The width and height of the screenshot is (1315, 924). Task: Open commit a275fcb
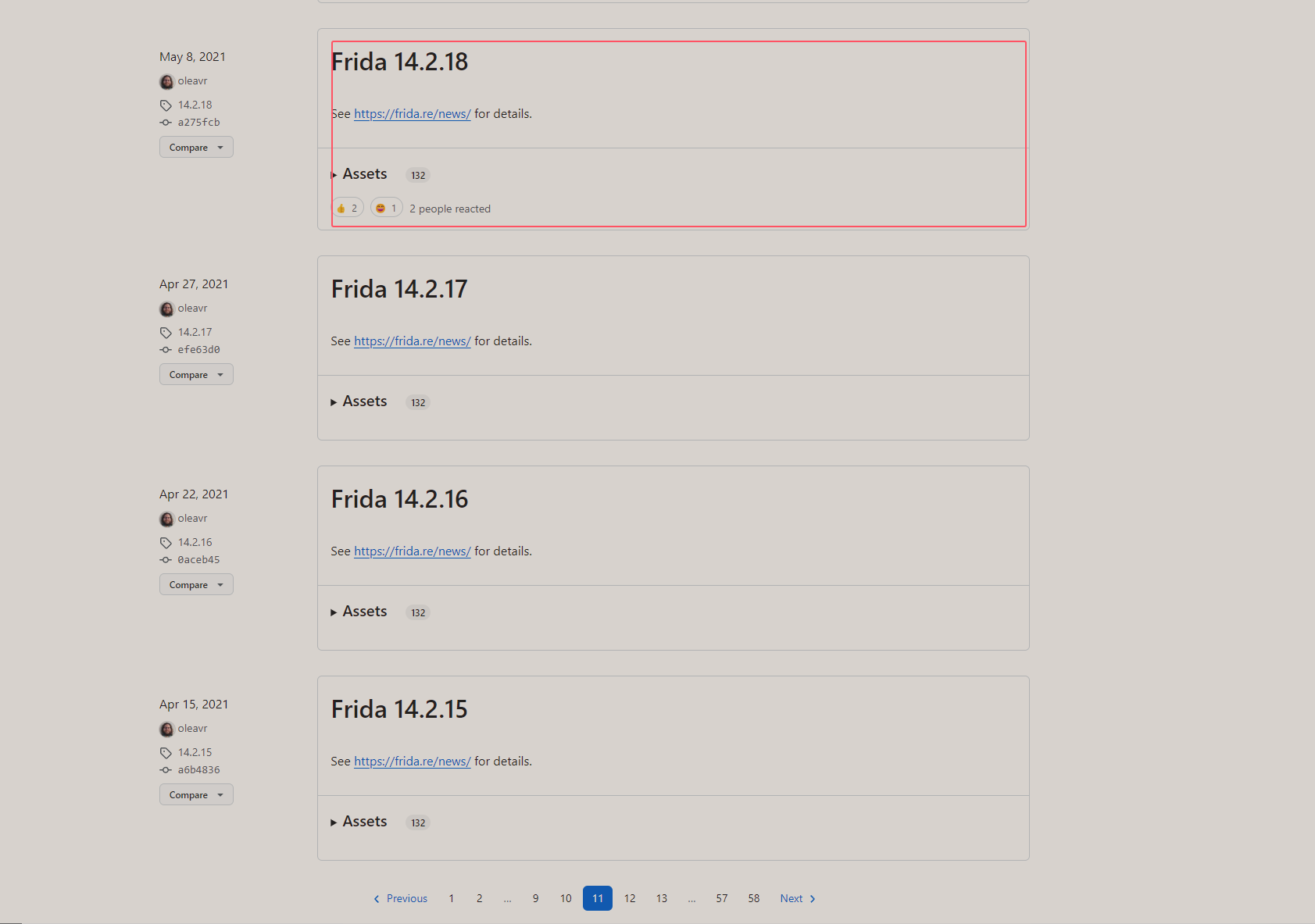tap(198, 123)
